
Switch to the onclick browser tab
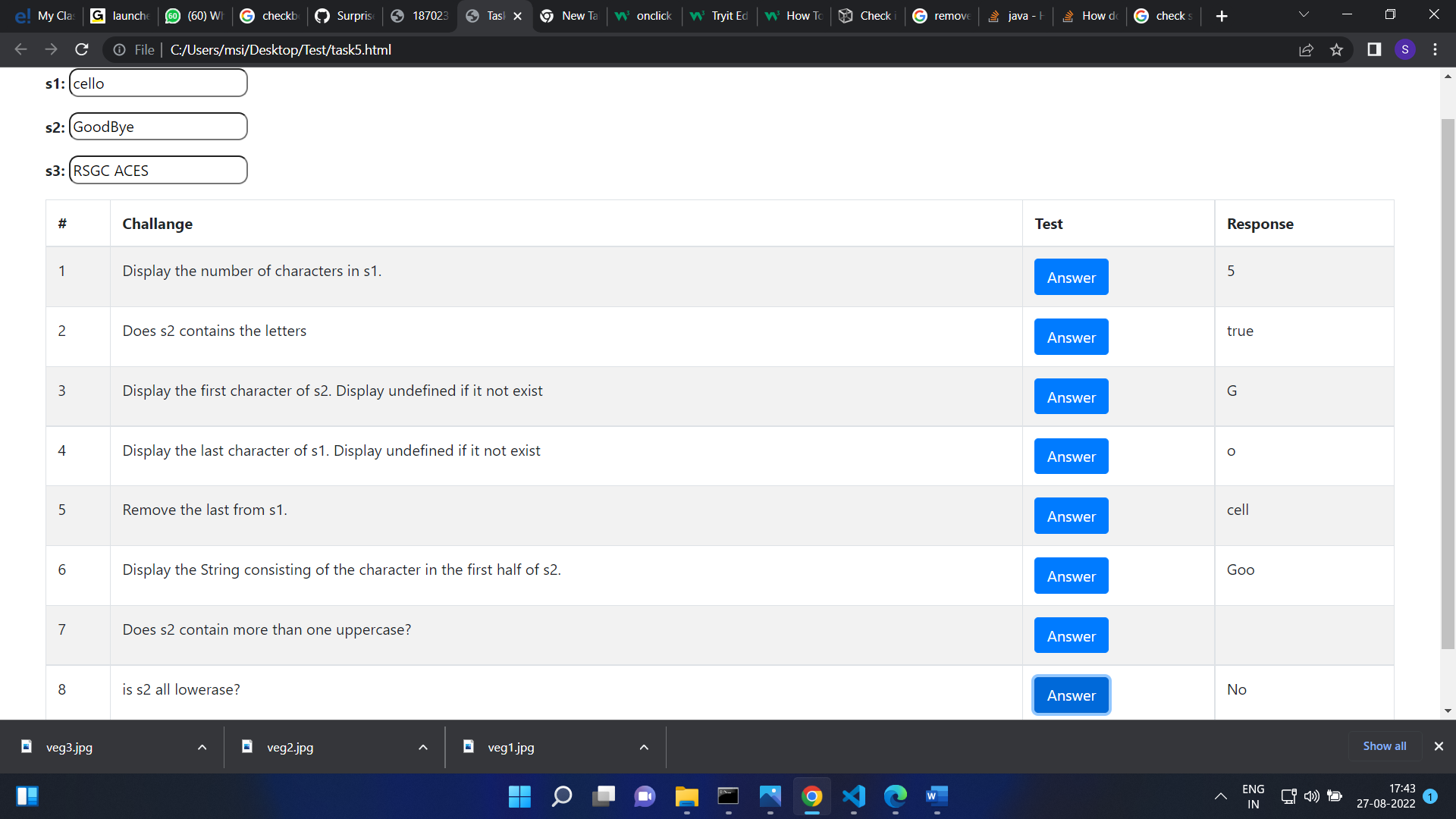(644, 16)
